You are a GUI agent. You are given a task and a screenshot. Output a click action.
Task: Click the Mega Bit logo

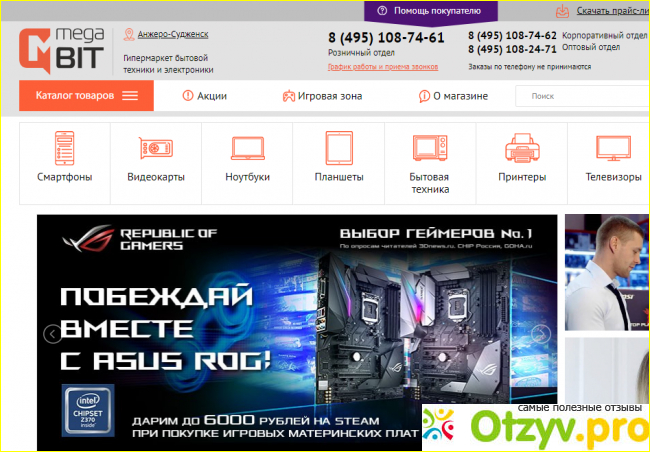coord(60,50)
